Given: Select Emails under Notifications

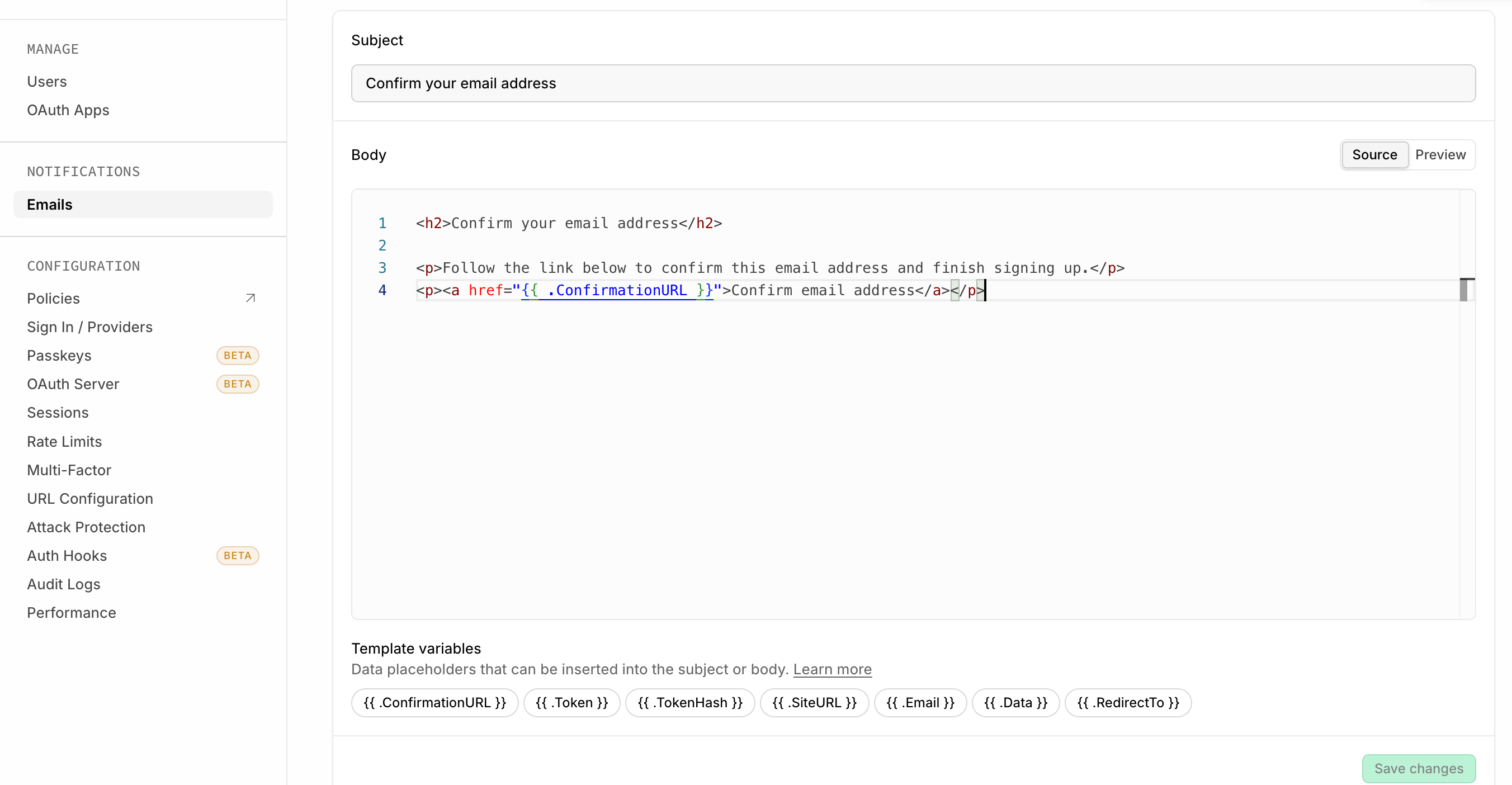Looking at the screenshot, I should coord(143,204).
